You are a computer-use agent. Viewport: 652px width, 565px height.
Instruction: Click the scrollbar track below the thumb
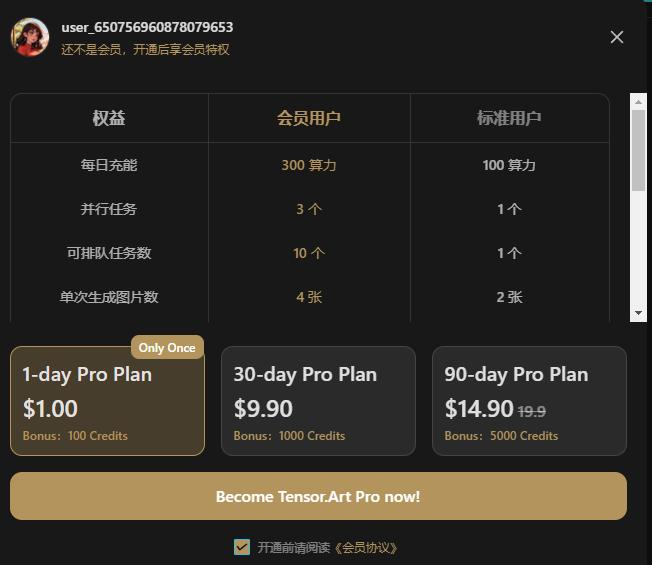(638, 248)
